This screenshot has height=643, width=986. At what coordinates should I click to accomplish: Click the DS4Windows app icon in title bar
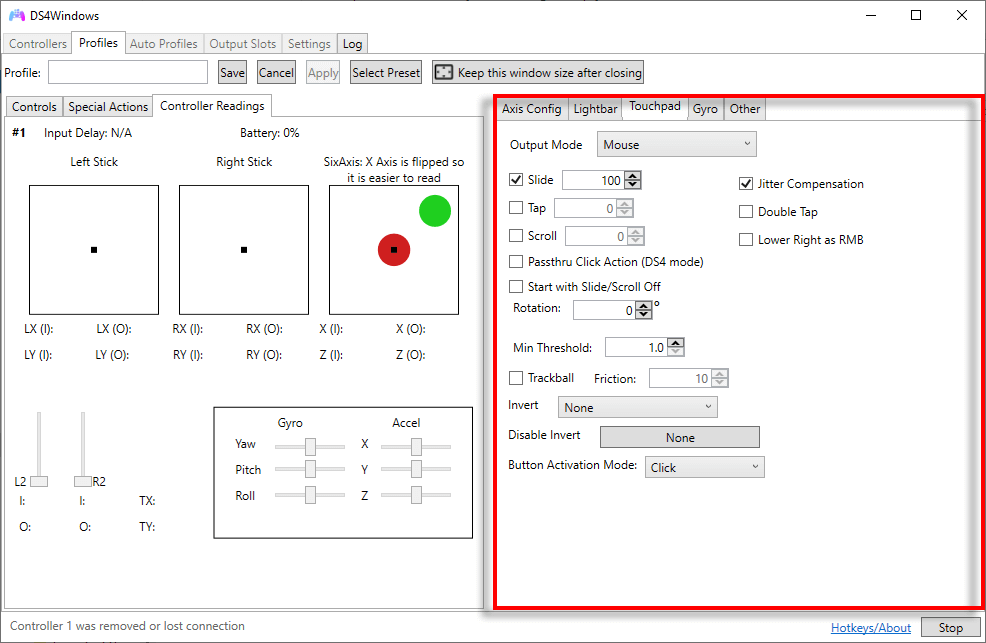coord(17,15)
